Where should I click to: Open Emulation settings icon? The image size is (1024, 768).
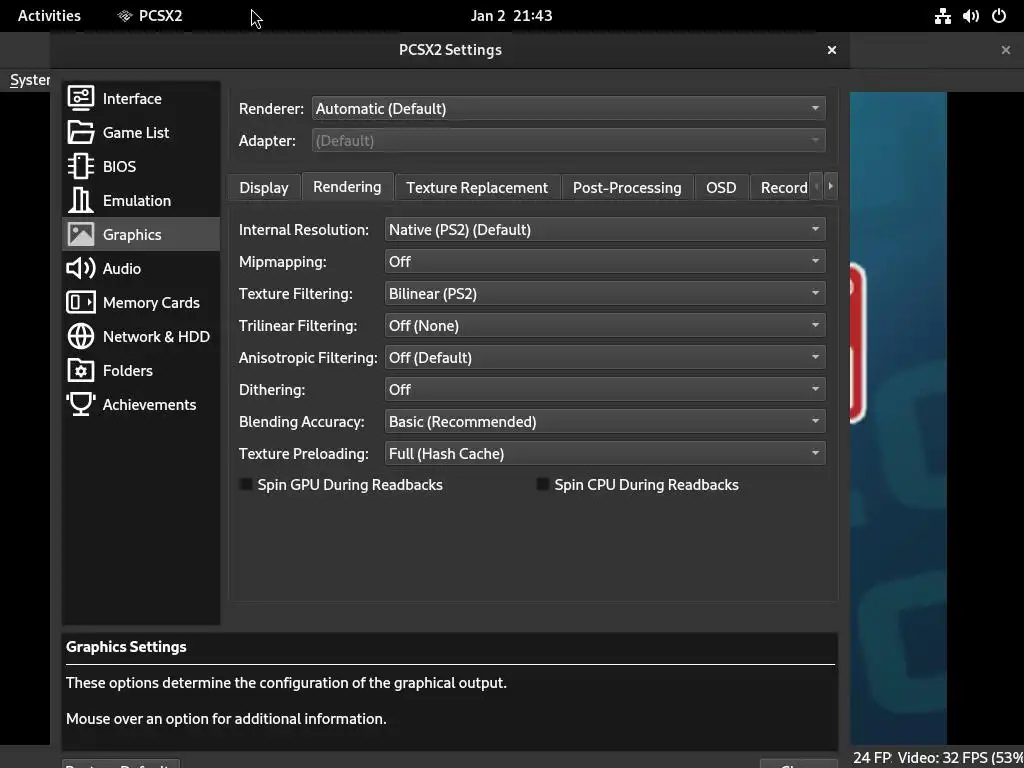click(x=81, y=200)
